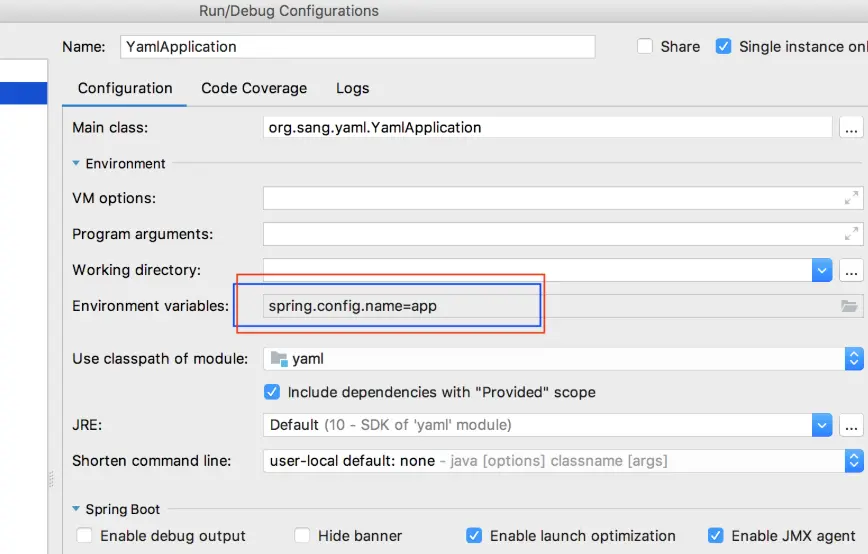Click the yaml module folder icon

pyautogui.click(x=278, y=359)
